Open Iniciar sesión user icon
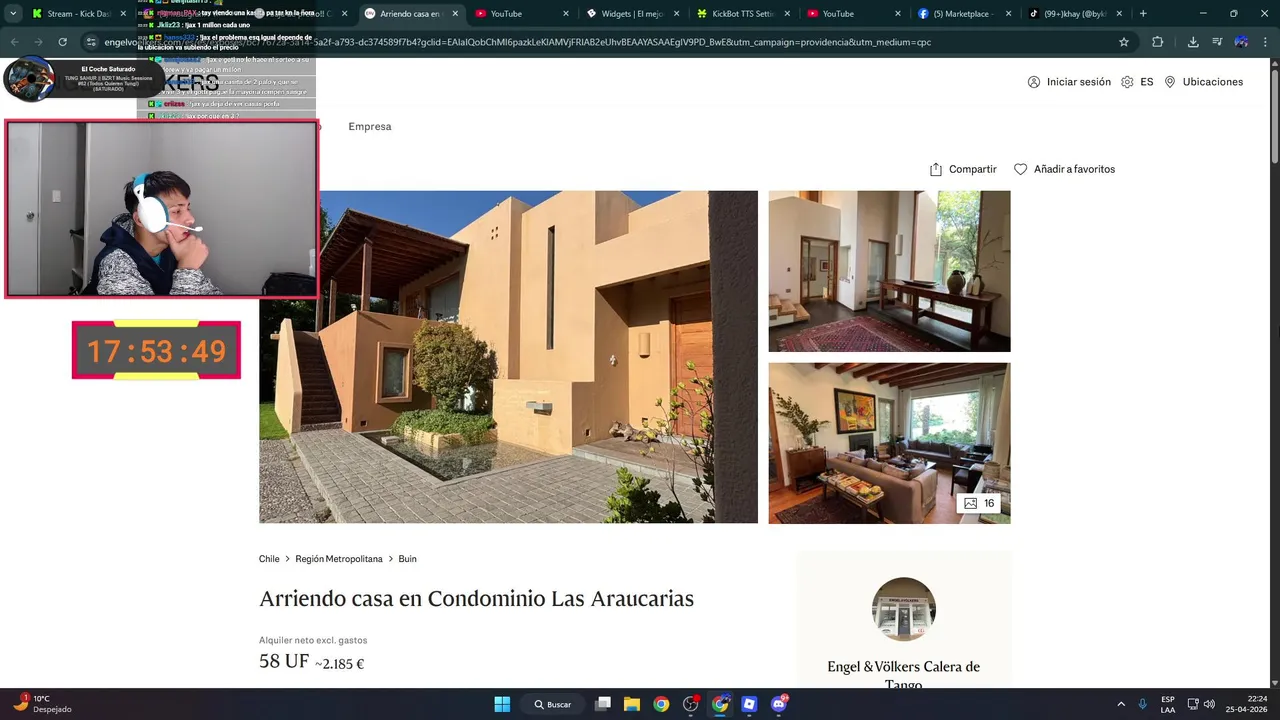This screenshot has height=720, width=1280. click(1034, 82)
